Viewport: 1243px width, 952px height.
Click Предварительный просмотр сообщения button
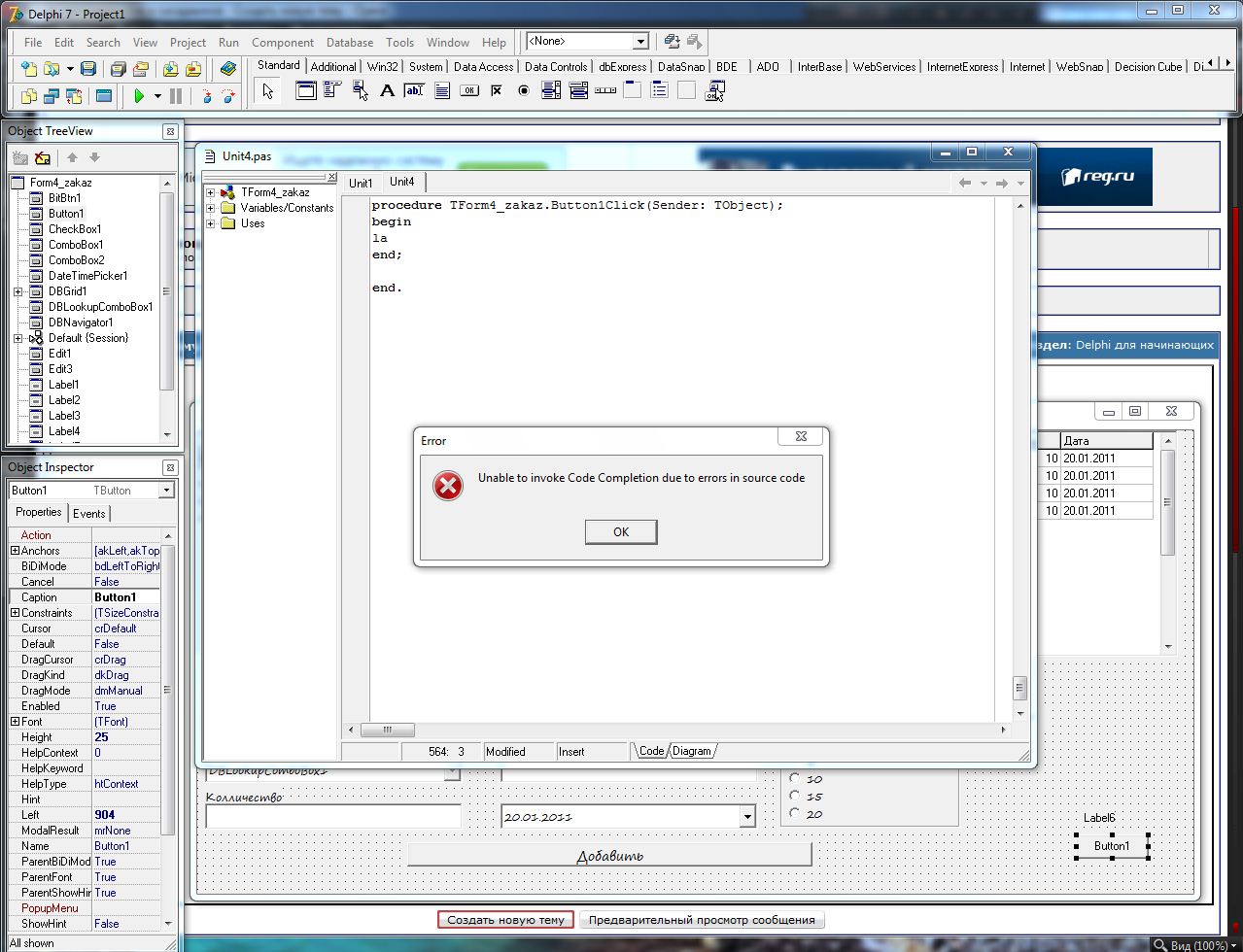coord(702,920)
